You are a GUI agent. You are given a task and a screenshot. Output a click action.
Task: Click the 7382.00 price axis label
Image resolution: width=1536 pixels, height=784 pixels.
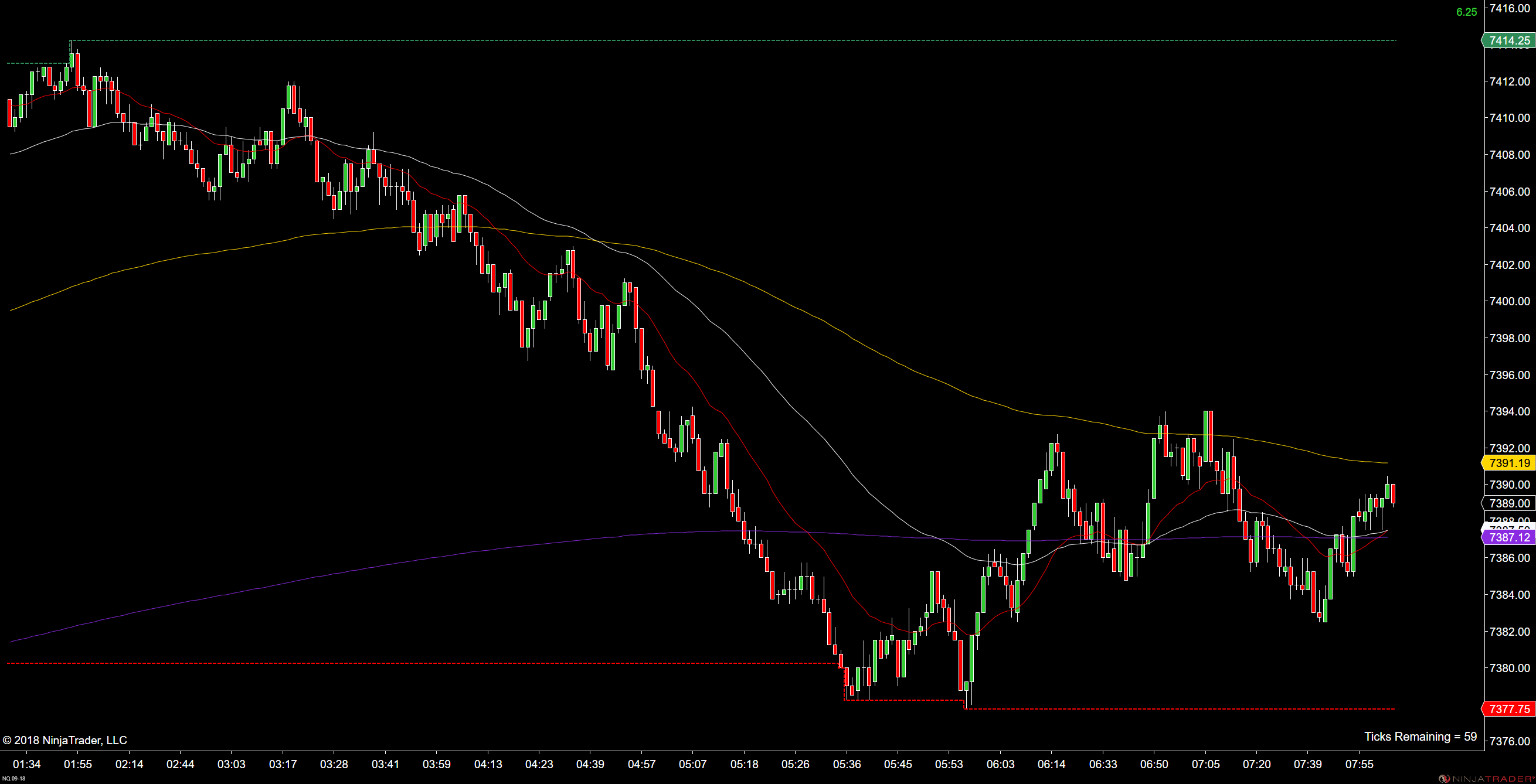1510,632
